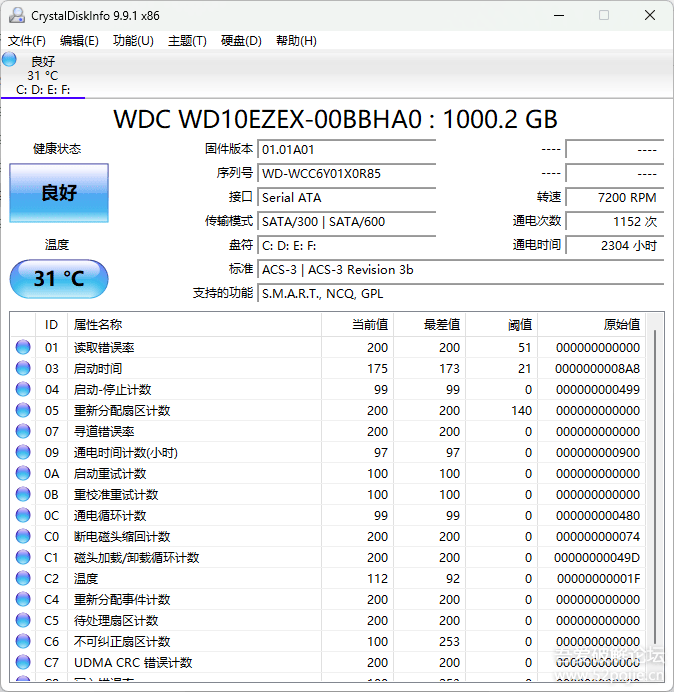
Task: Click status orb for 磁头加载/卸载循环计数 row
Action: (x=23, y=557)
